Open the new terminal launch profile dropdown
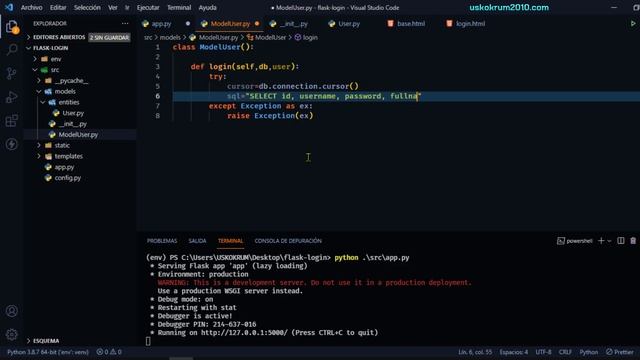The height and width of the screenshot is (360, 640). point(609,241)
